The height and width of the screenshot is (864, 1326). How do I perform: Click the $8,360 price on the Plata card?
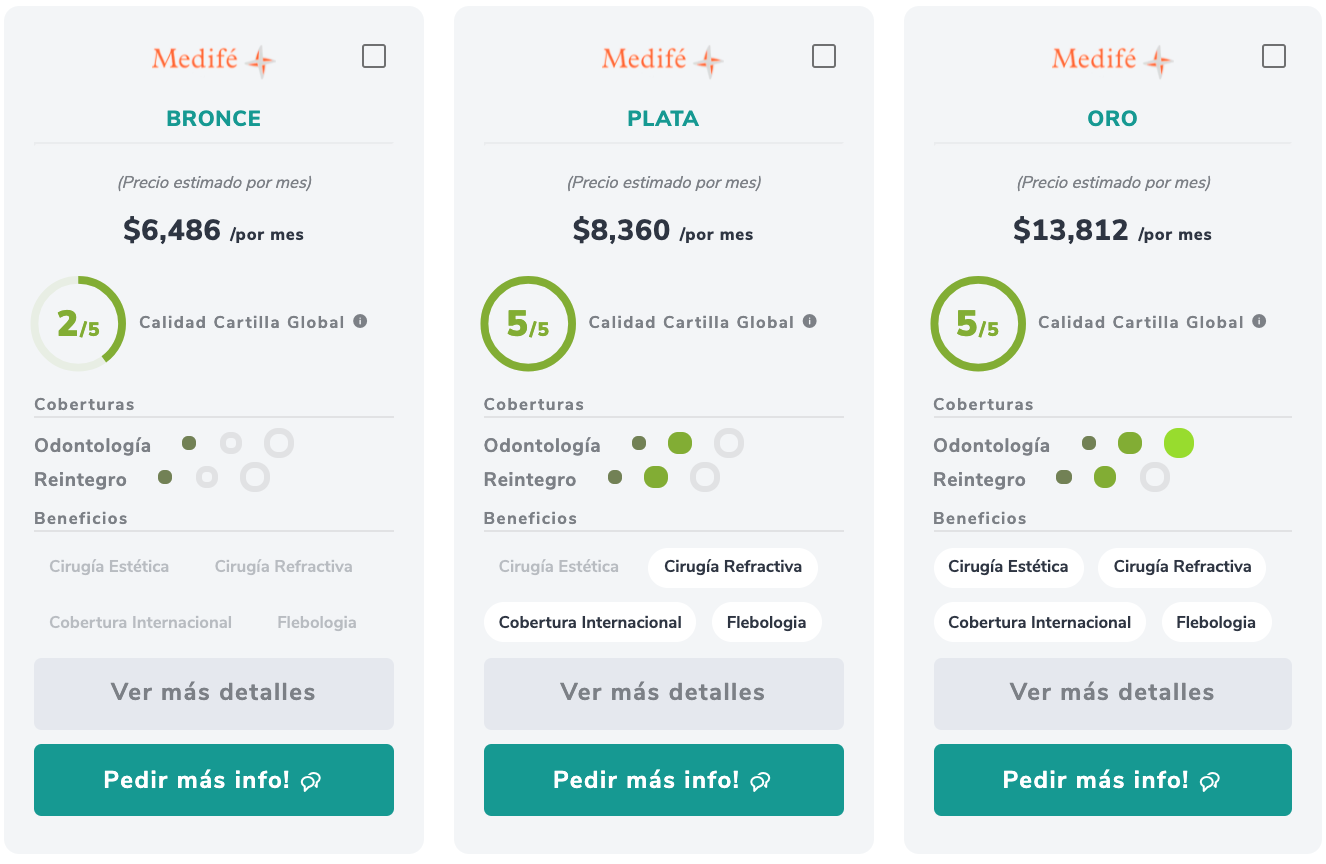[x=621, y=231]
